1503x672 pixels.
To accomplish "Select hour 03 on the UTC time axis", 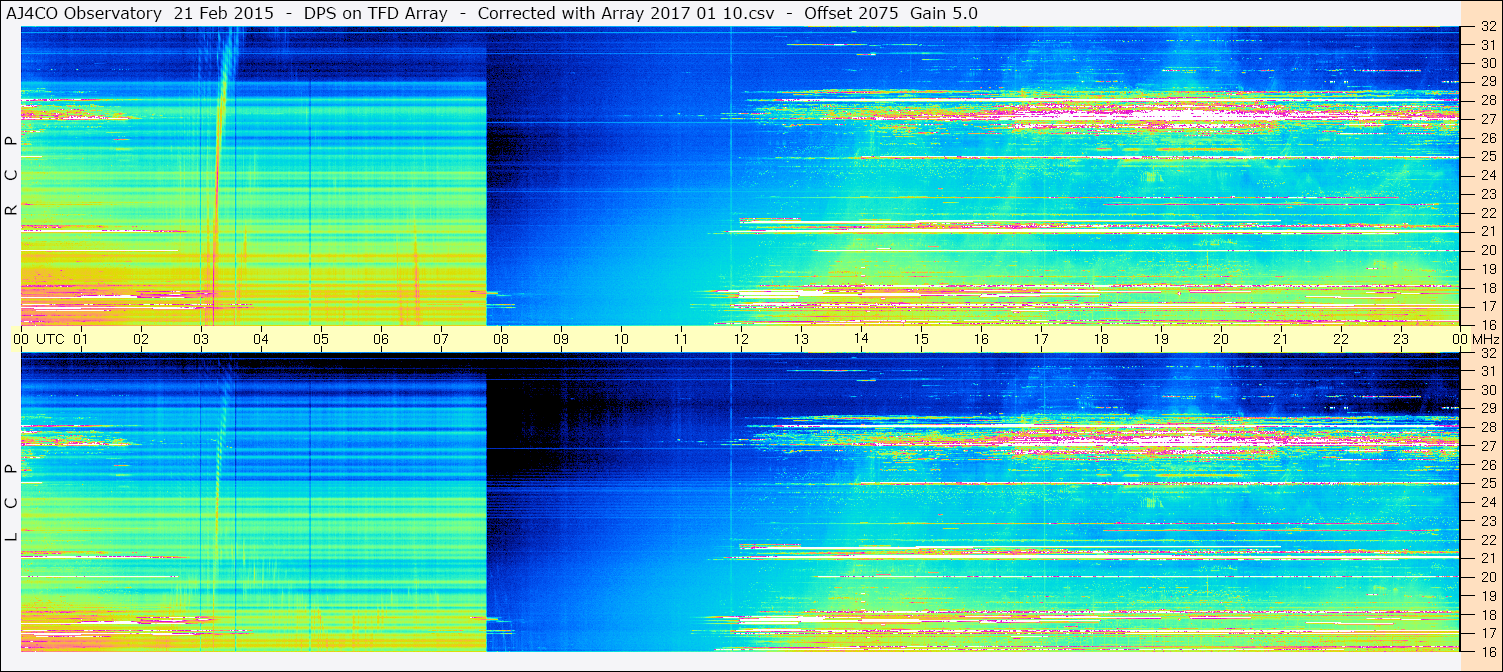I will pos(201,339).
